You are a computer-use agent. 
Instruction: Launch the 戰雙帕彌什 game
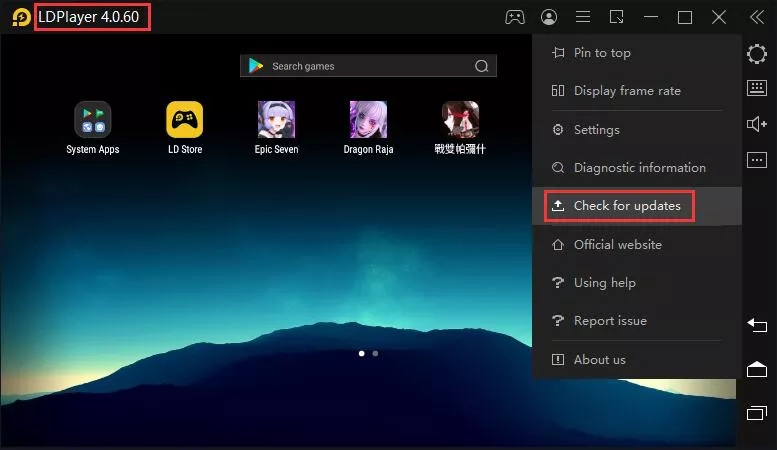(460, 128)
